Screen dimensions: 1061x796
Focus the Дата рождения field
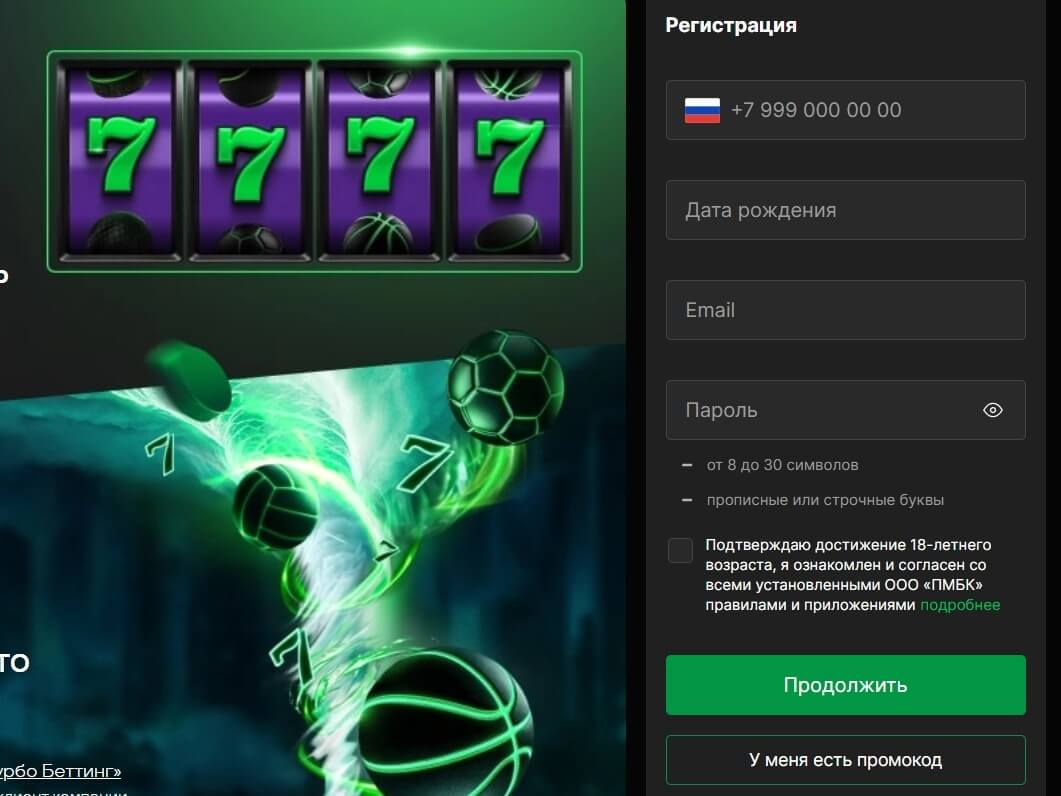point(845,210)
